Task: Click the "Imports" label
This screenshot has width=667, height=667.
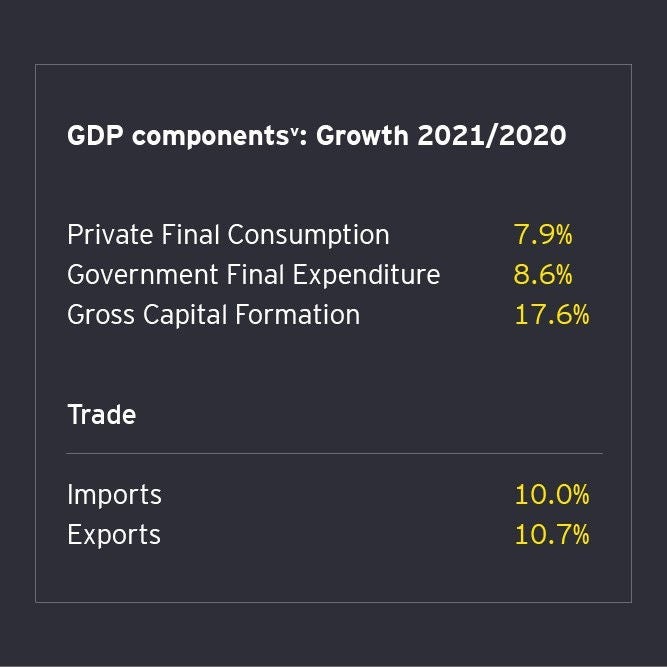Action: click(x=114, y=495)
